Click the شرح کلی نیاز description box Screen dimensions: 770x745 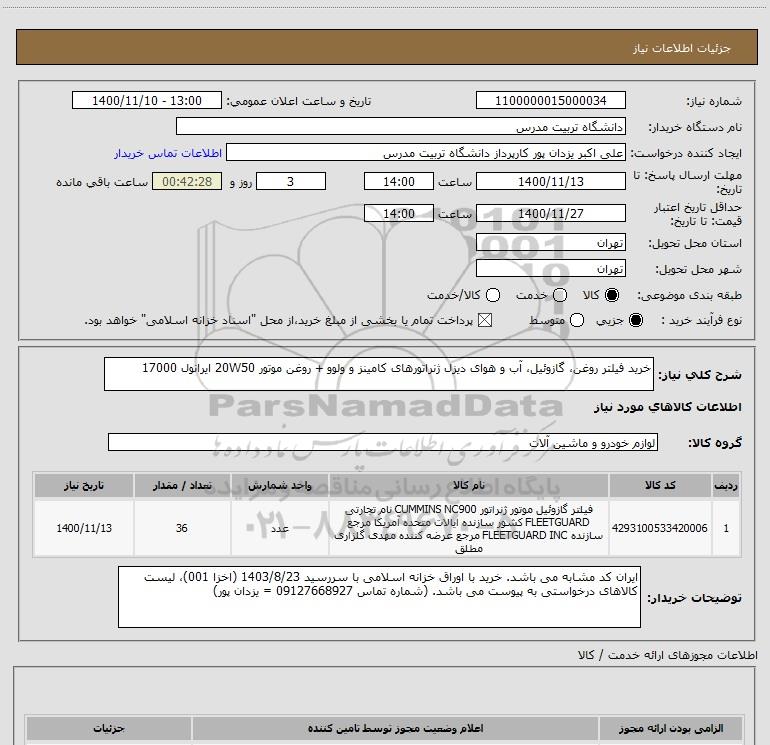[379, 374]
